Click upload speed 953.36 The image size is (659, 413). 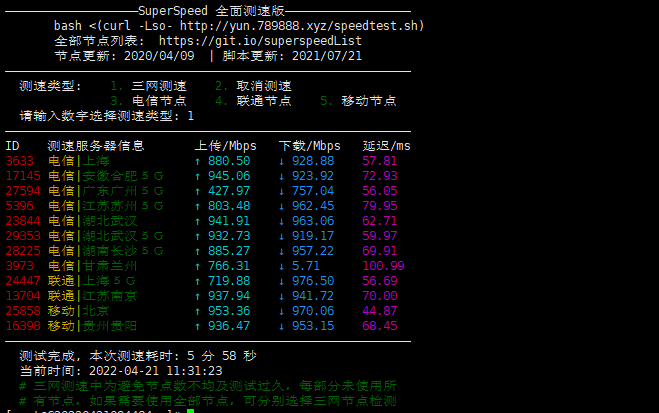pyautogui.click(x=229, y=311)
